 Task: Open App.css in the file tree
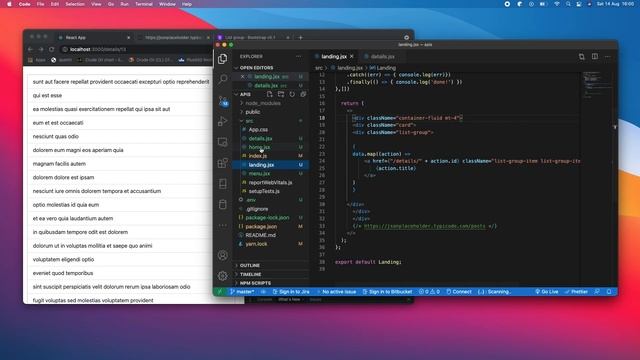point(258,130)
